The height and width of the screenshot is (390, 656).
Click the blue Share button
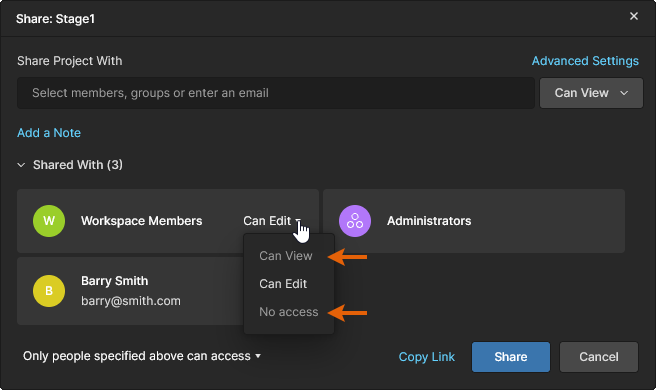pos(511,357)
